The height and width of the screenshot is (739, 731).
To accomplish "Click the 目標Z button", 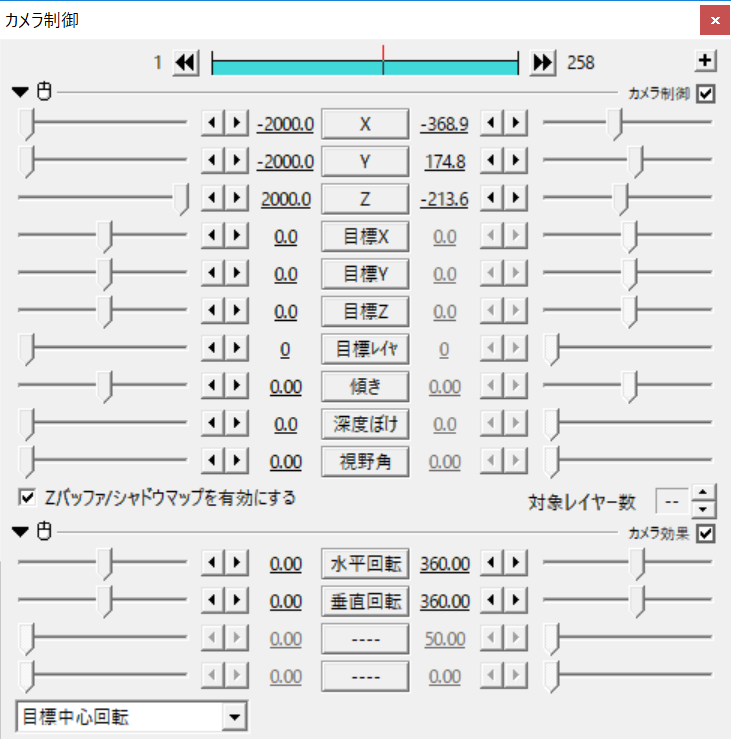I will [365, 312].
